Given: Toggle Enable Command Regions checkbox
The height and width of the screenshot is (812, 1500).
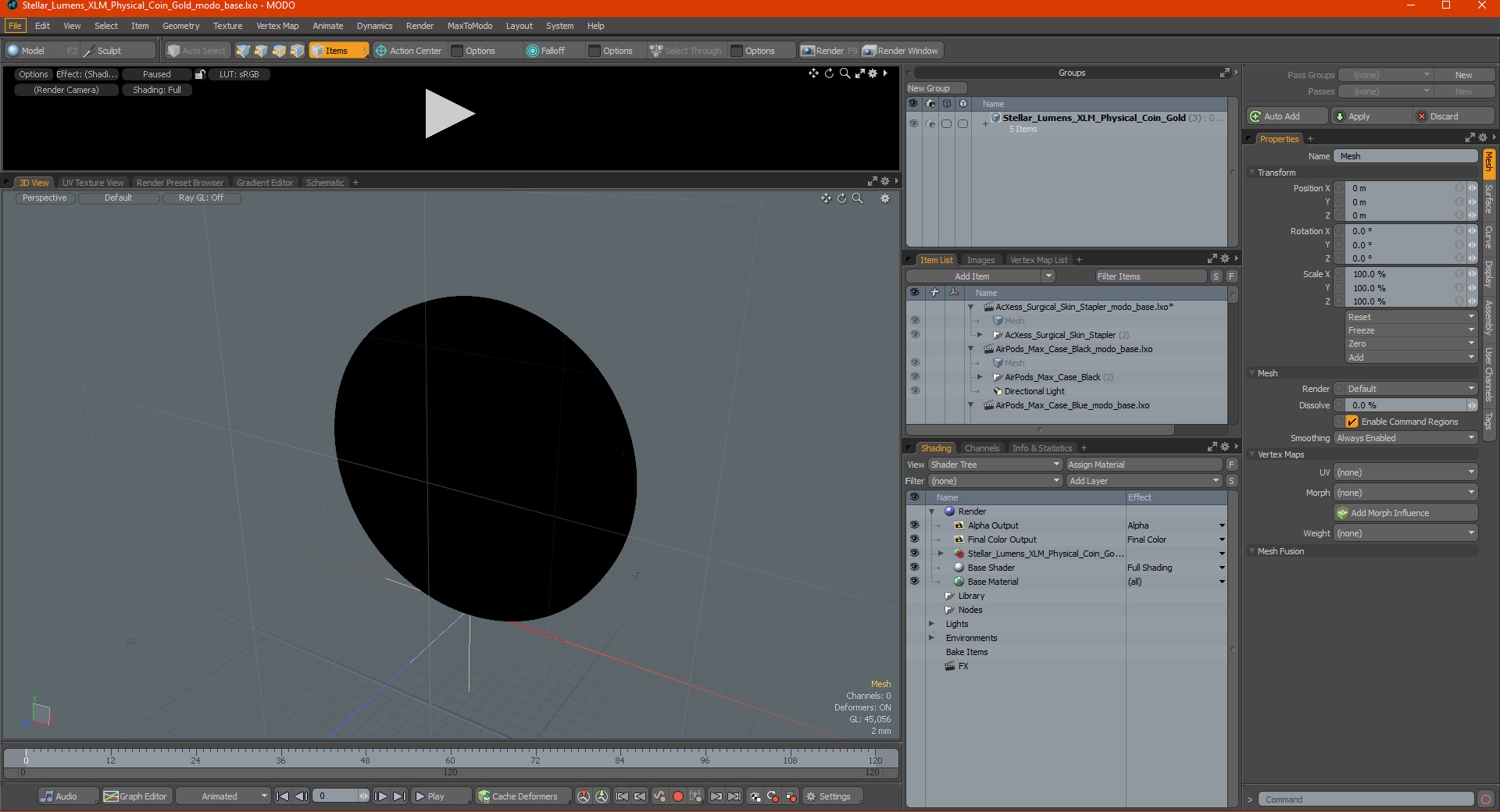Looking at the screenshot, I should coord(1352,422).
